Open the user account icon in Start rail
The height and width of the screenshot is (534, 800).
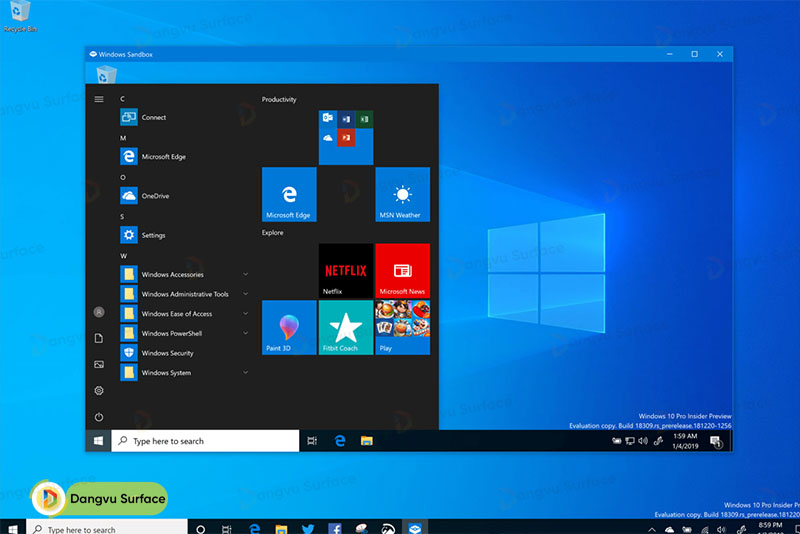tap(99, 312)
